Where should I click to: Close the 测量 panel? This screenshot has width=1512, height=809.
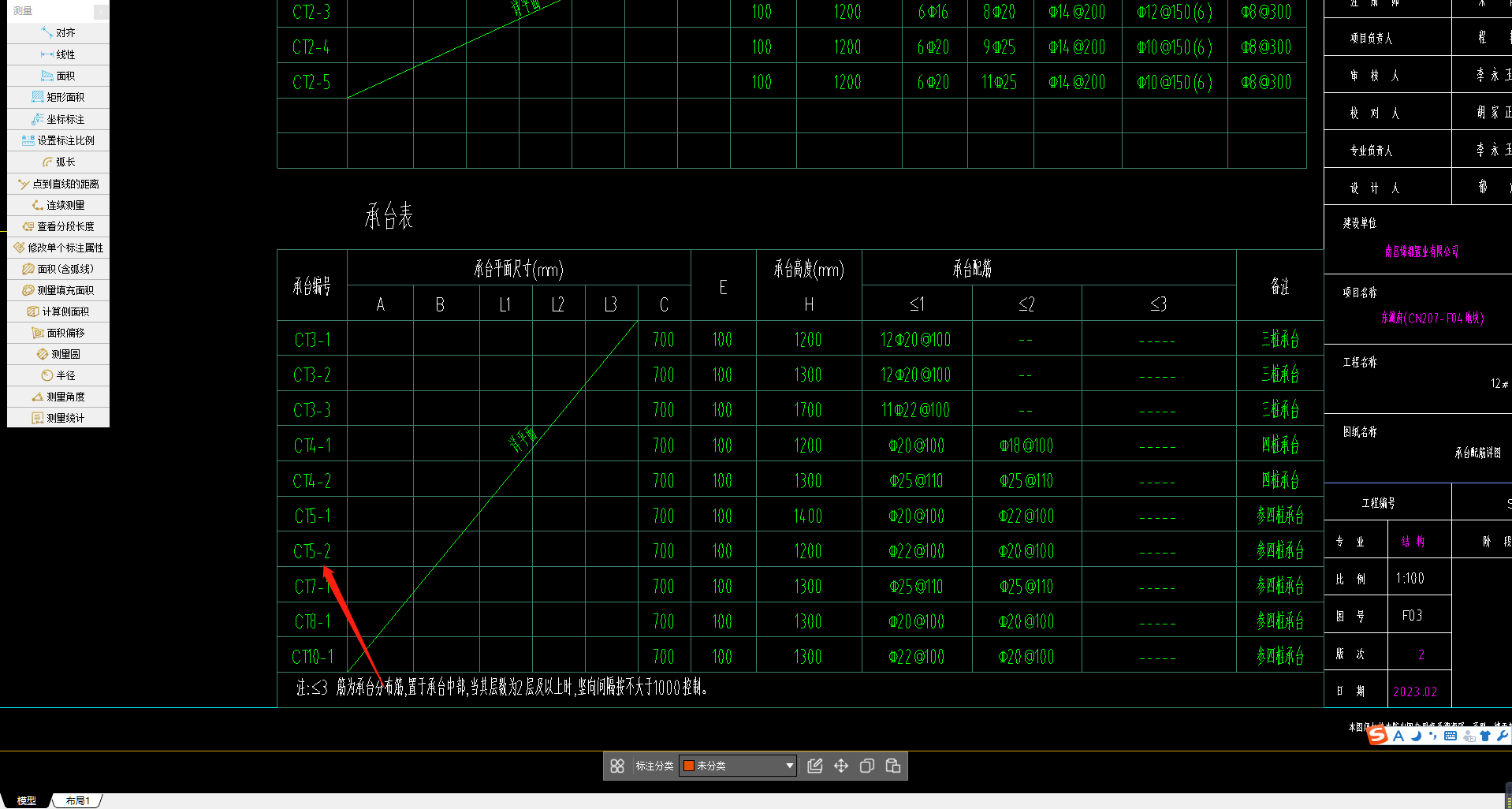click(101, 11)
